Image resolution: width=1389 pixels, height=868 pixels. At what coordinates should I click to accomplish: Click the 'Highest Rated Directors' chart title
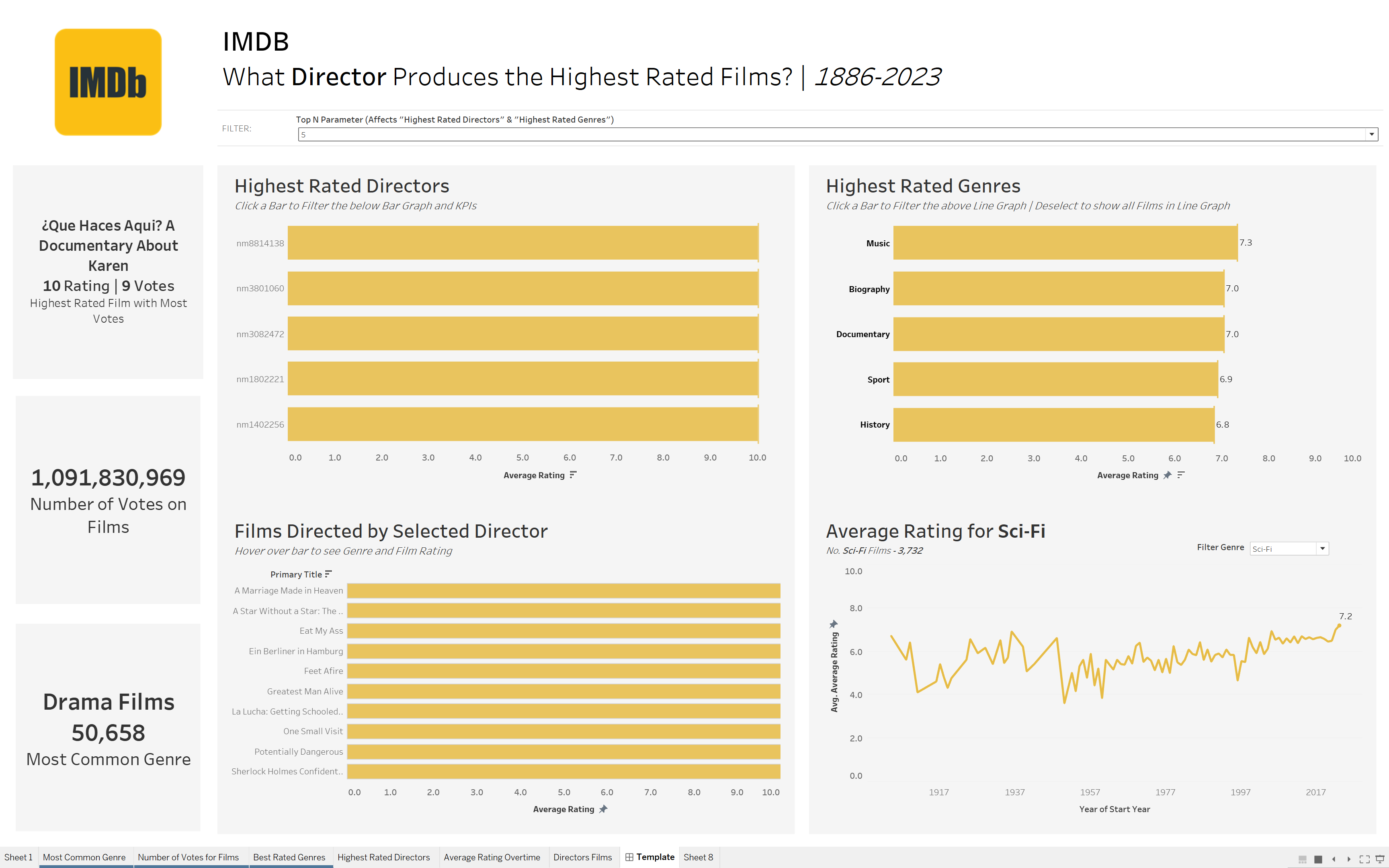342,186
